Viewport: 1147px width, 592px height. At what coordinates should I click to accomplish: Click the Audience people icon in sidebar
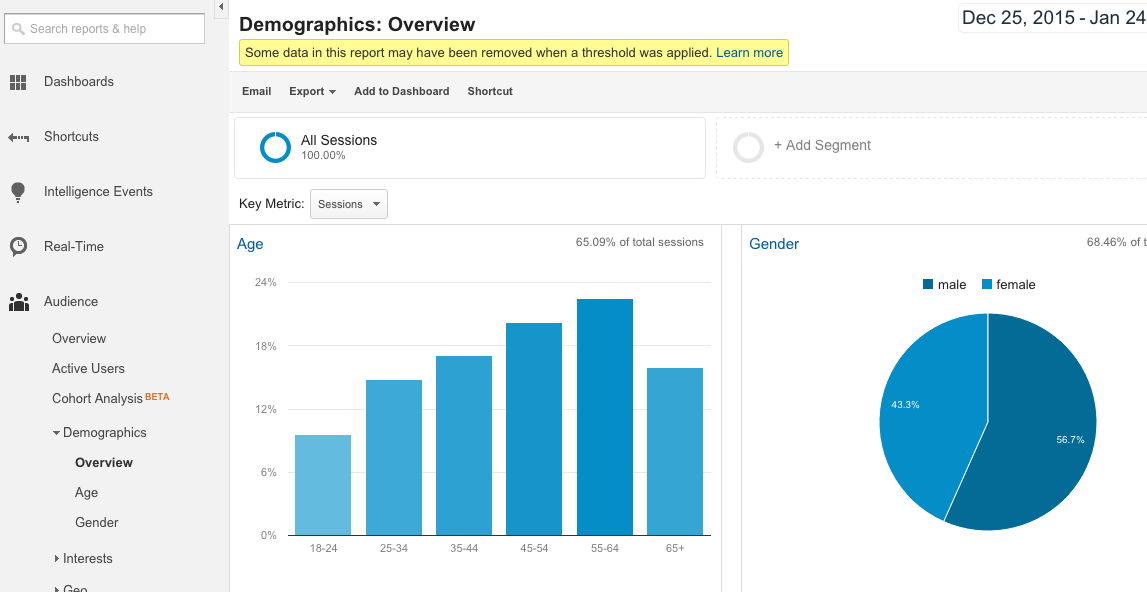coord(18,301)
